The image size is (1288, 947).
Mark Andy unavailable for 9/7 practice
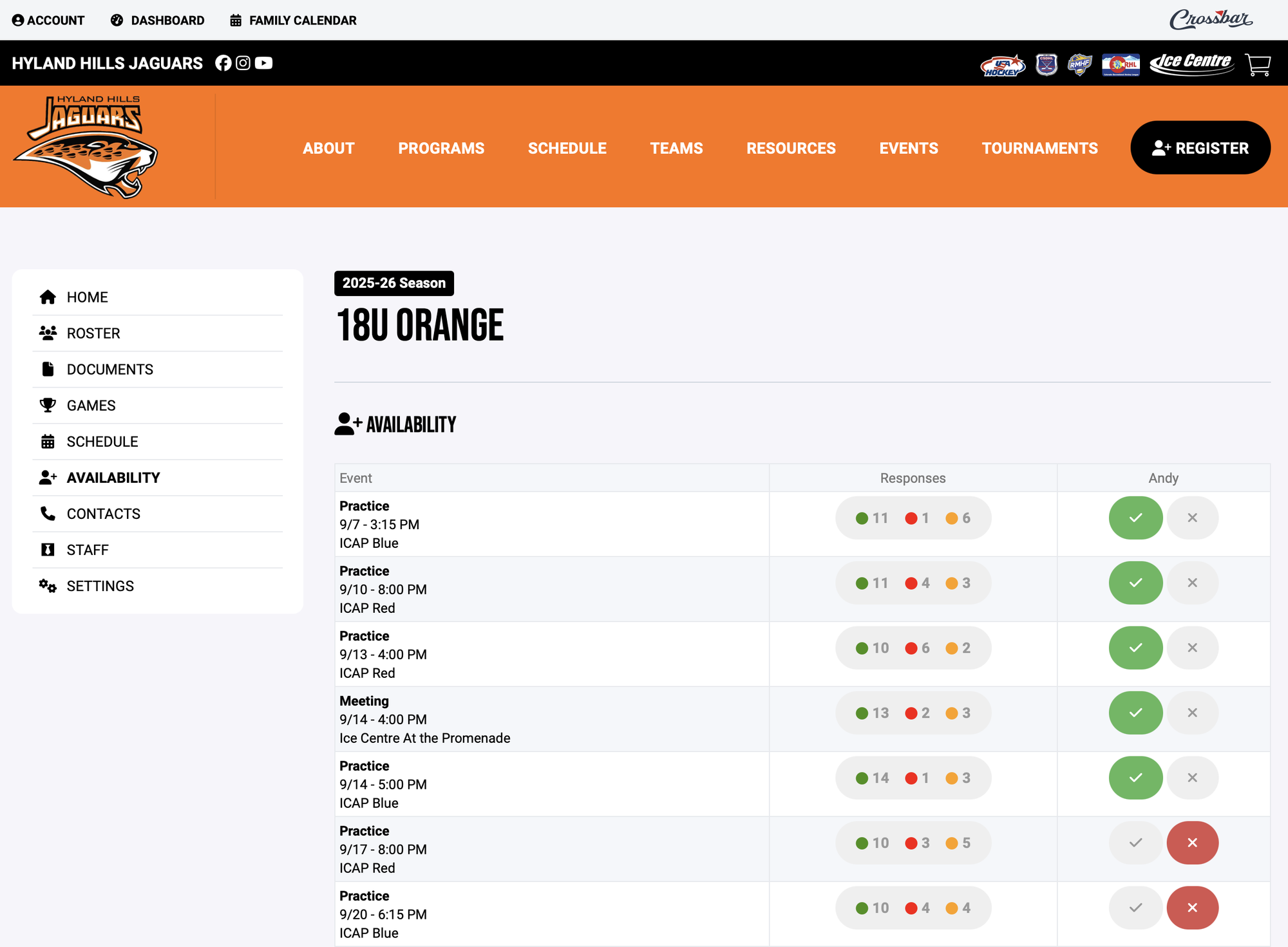pos(1192,518)
